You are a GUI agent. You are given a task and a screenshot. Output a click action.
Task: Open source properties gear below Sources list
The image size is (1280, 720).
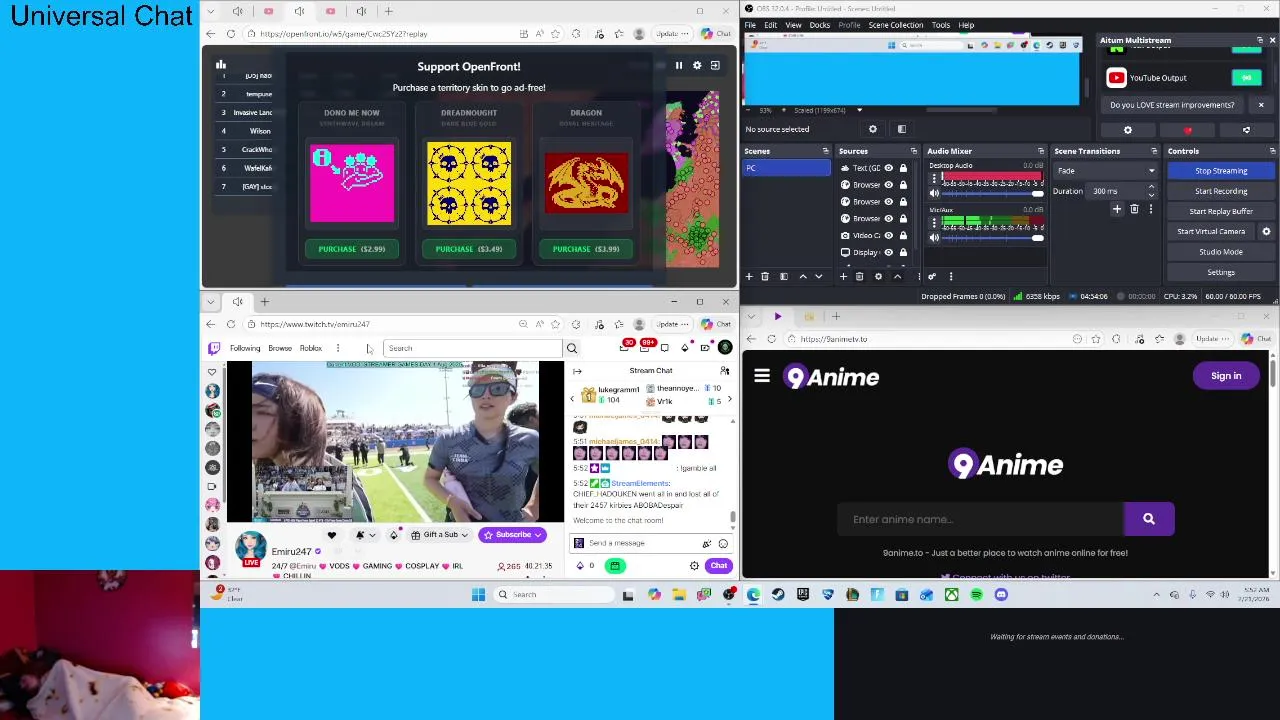pyautogui.click(x=879, y=277)
